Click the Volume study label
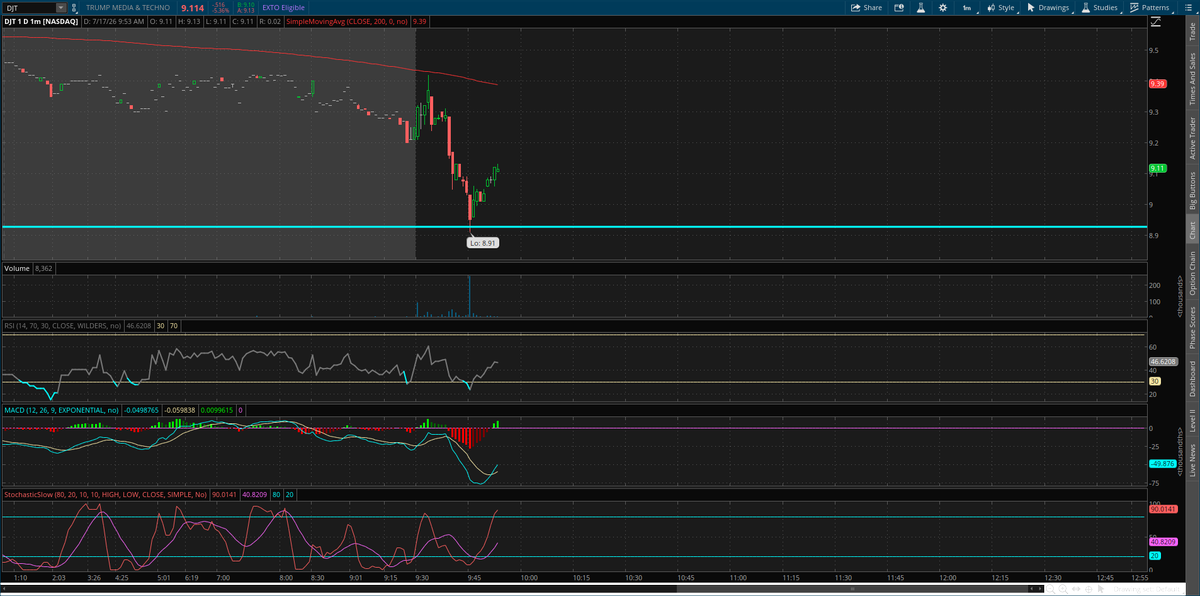Viewport: 1200px width, 596px height. coord(16,268)
